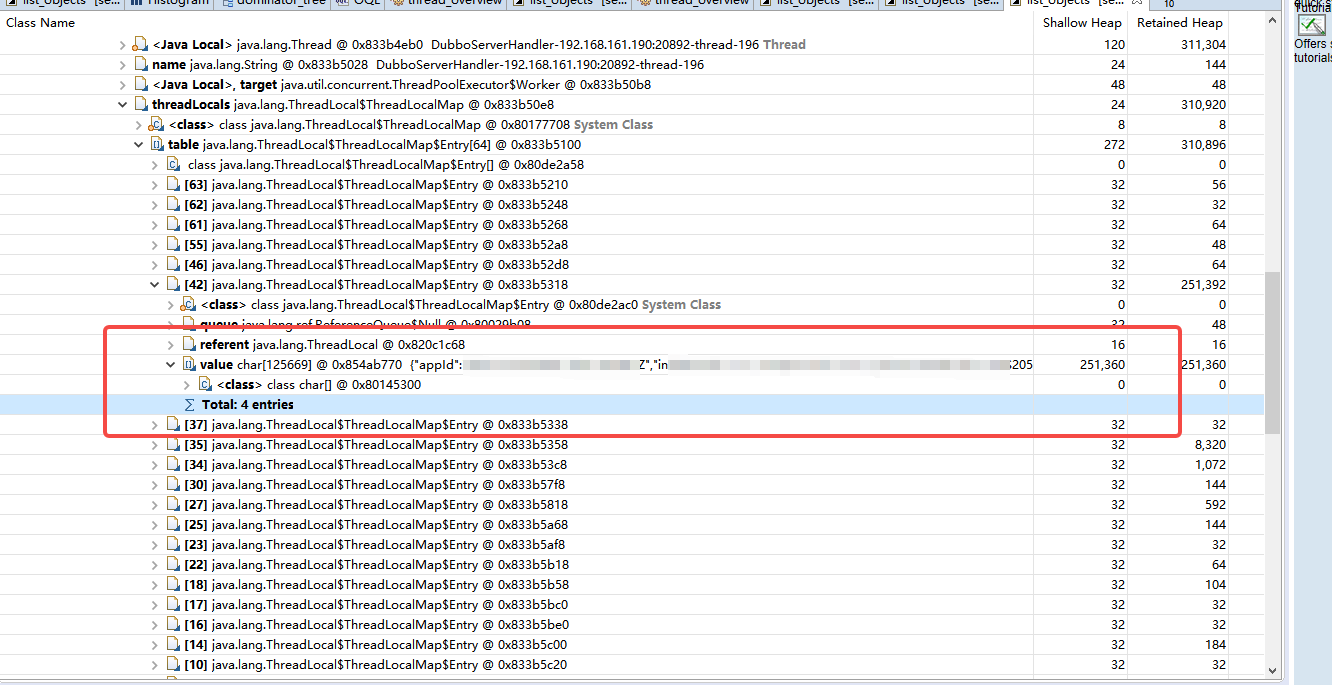Click the array icon of value char[125669] row
This screenshot has height=685, width=1332.
click(x=188, y=365)
